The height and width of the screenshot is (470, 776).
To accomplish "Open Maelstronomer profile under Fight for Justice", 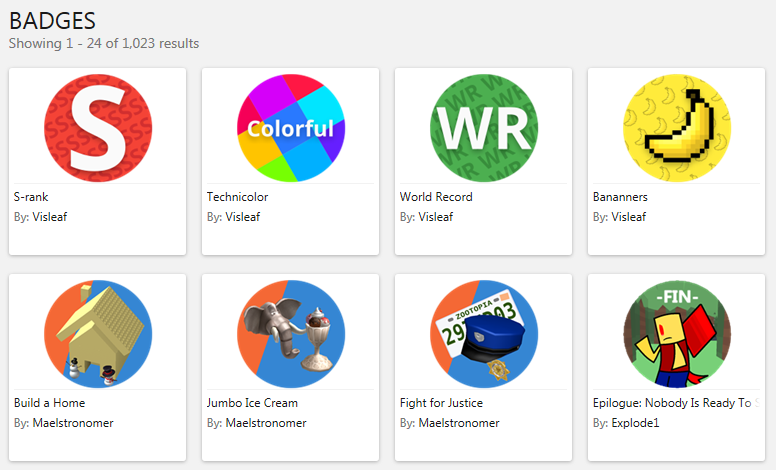I will tap(458, 423).
